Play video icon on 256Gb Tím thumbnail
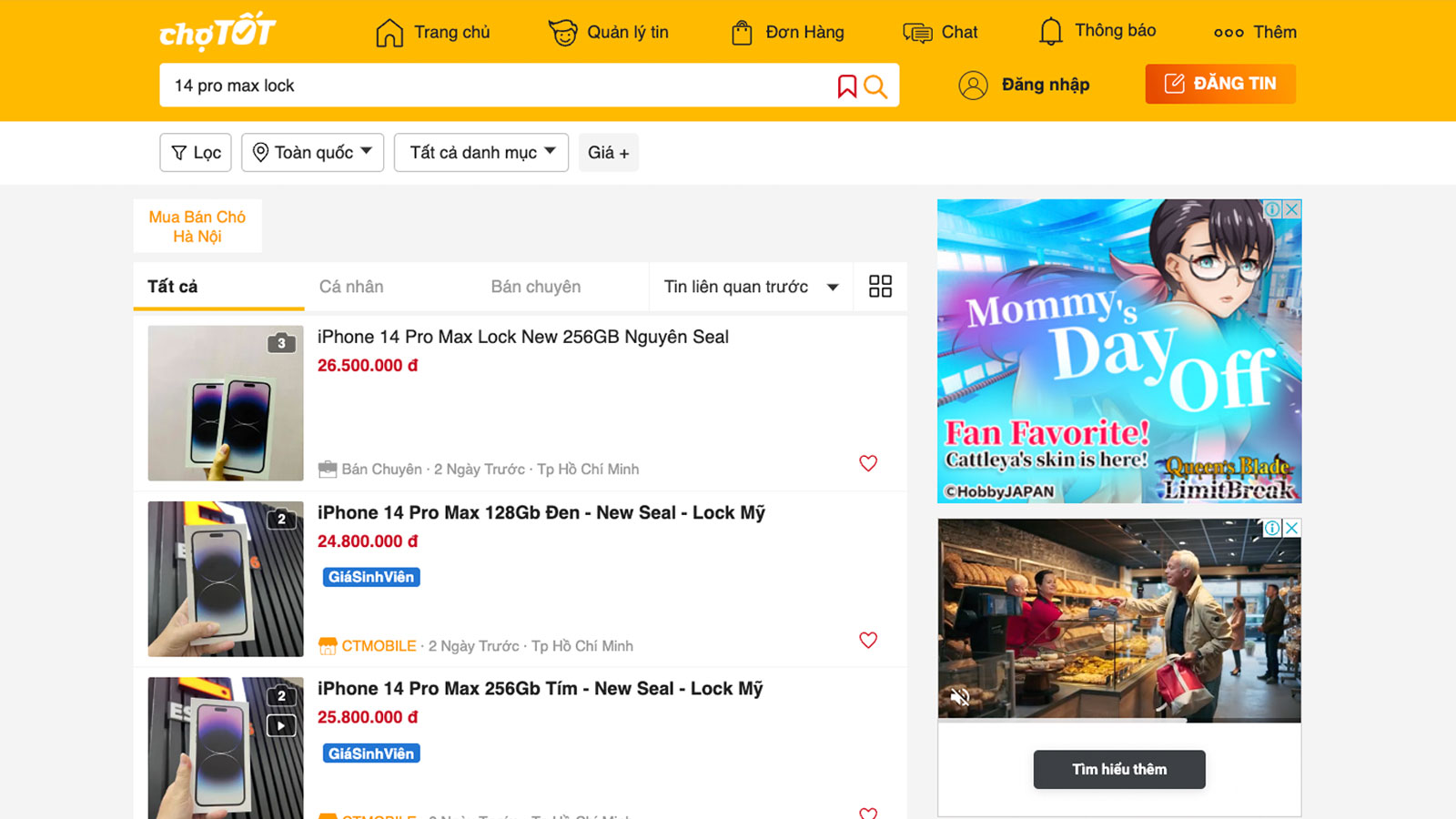The width and height of the screenshot is (1456, 819). (281, 725)
